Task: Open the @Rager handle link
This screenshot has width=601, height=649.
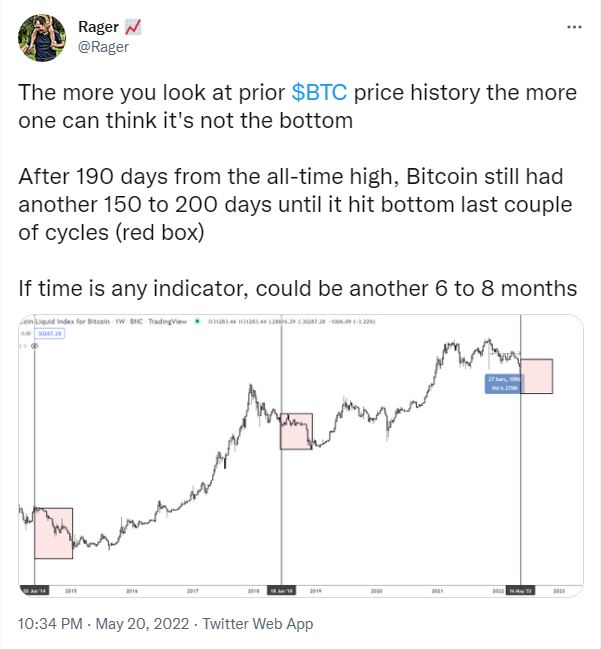Action: coord(103,47)
